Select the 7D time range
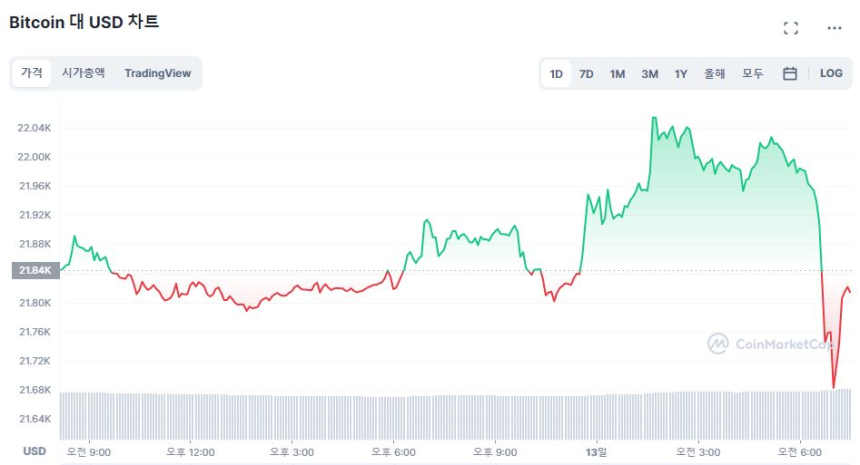 (x=587, y=73)
